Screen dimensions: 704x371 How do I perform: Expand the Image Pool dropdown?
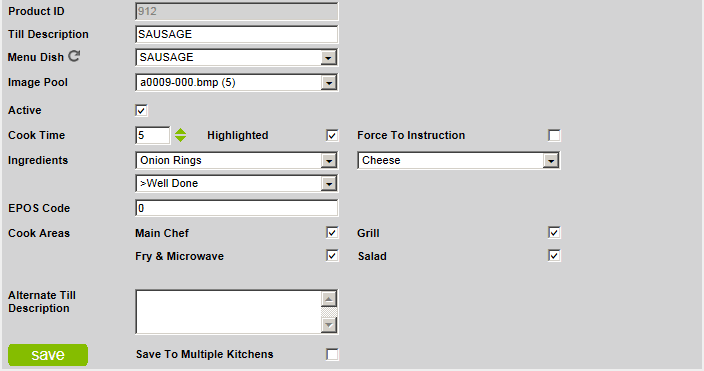(x=237, y=83)
